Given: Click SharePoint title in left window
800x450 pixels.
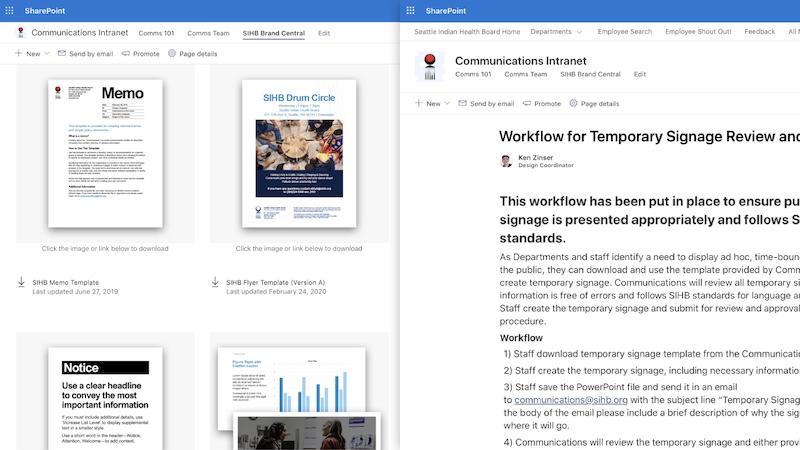Looking at the screenshot, I should [x=45, y=11].
